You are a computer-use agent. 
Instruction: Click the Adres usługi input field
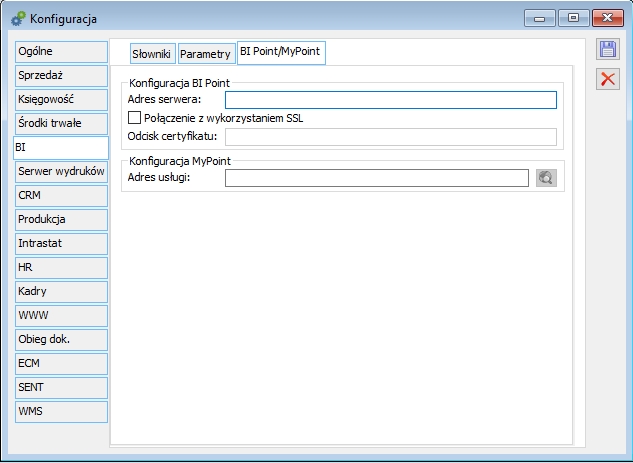377,178
